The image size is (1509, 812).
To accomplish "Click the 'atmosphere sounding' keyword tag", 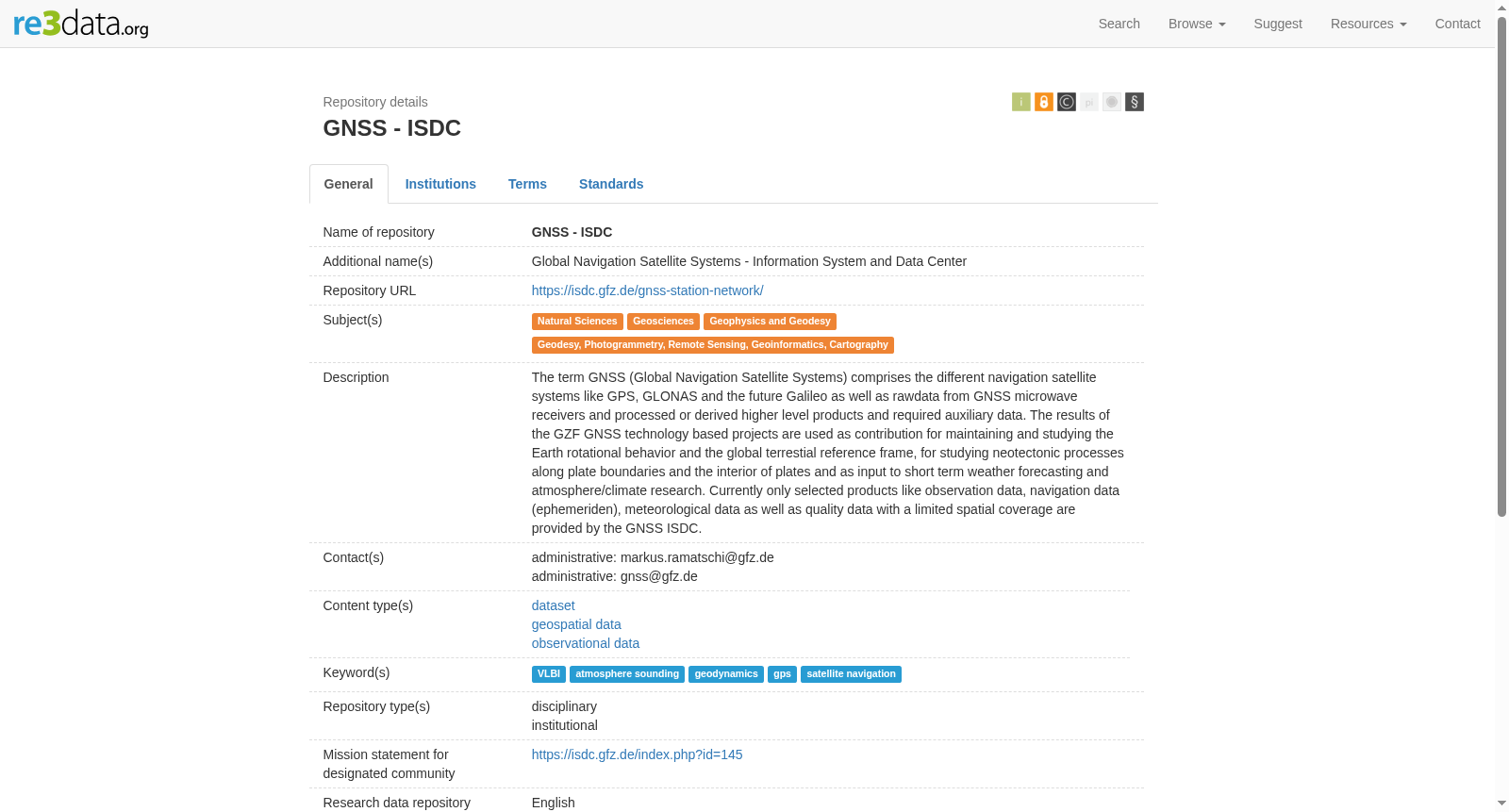I will (x=627, y=674).
